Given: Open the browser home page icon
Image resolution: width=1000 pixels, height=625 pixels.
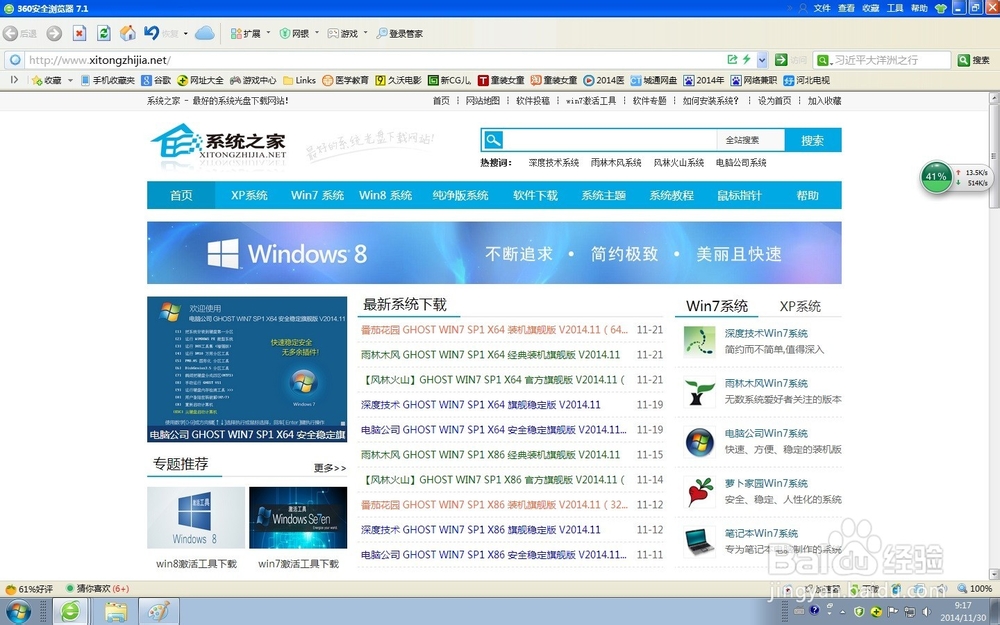Looking at the screenshot, I should (128, 33).
